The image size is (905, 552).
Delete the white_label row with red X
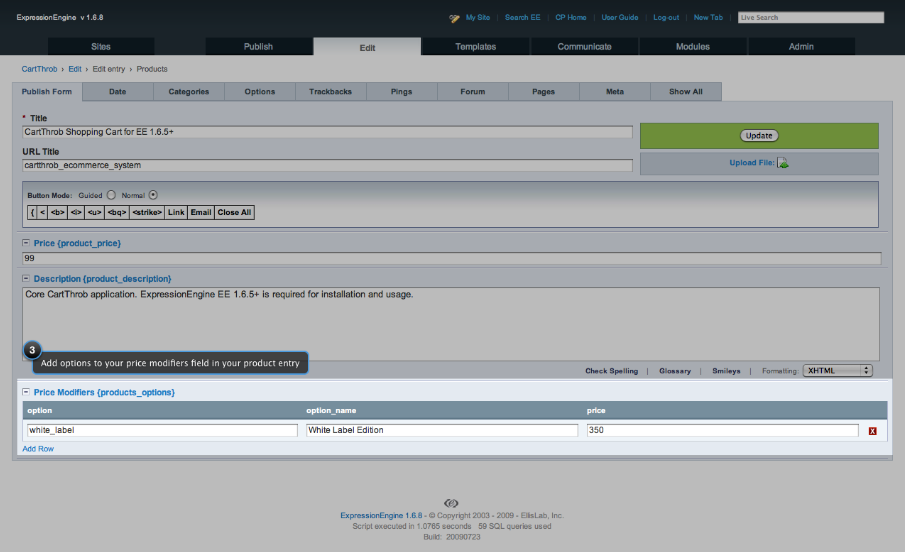coord(872,431)
